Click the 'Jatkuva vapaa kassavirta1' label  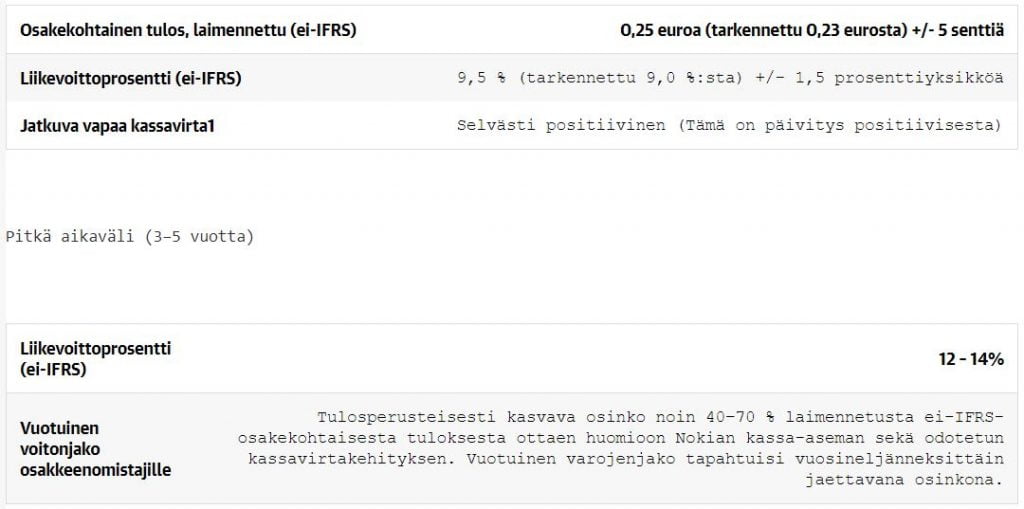(118, 126)
